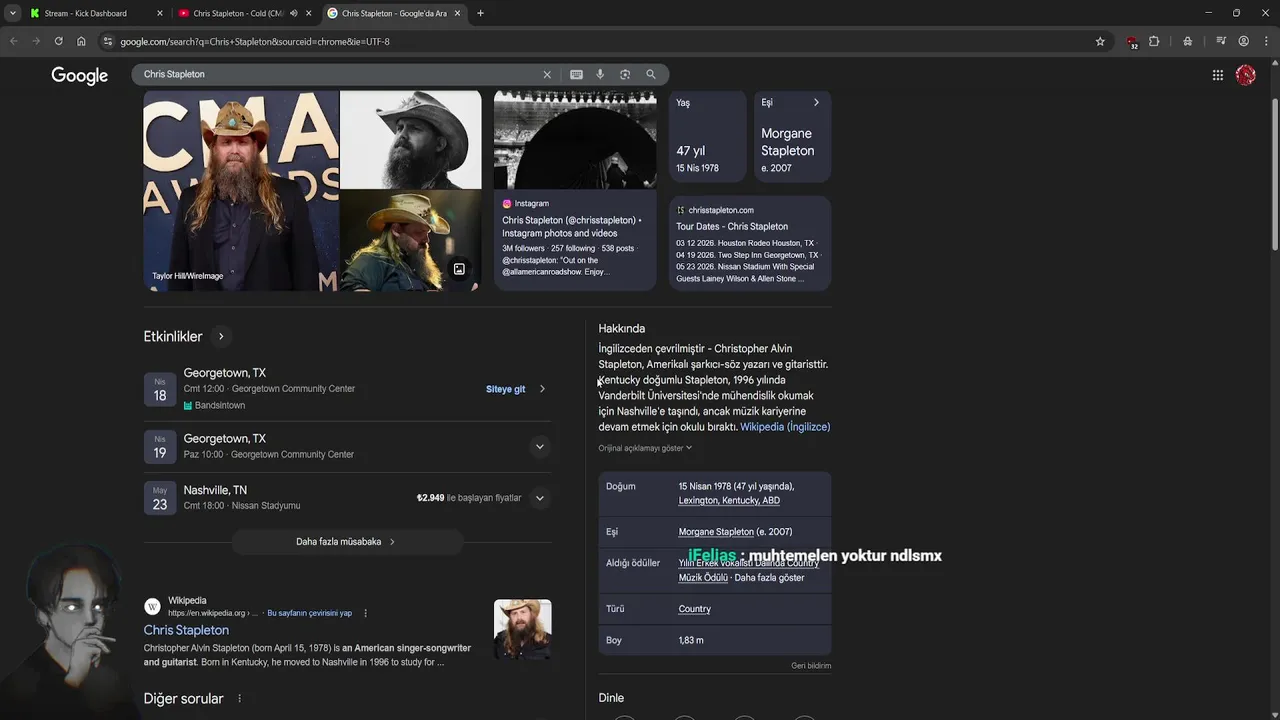The image size is (1280, 720).
Task: Close the Stream - Kick Dashboard tab
Action: [160, 13]
